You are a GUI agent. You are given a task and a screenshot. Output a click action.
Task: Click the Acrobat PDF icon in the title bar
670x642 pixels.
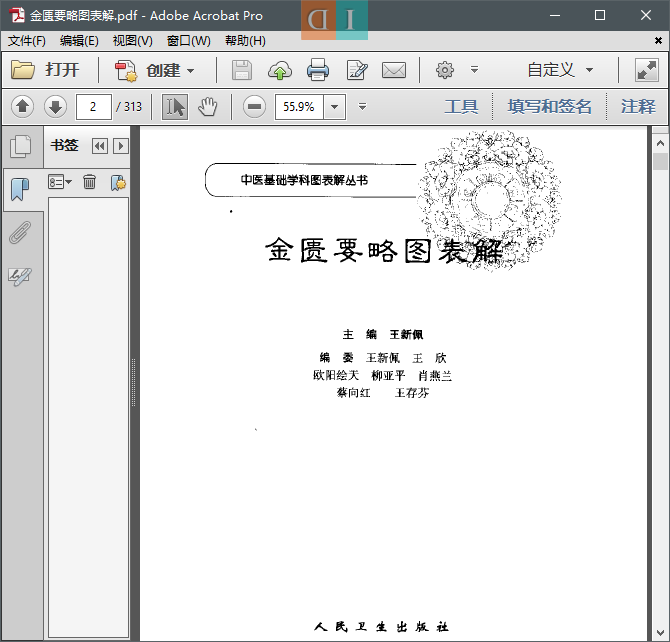17,15
